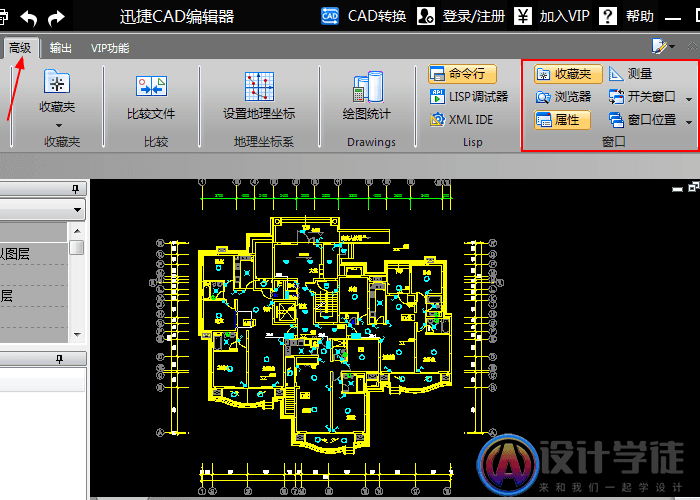The height and width of the screenshot is (500, 700).
Task: Switch to the VIP功能 ribbon tab
Action: pyautogui.click(x=110, y=48)
